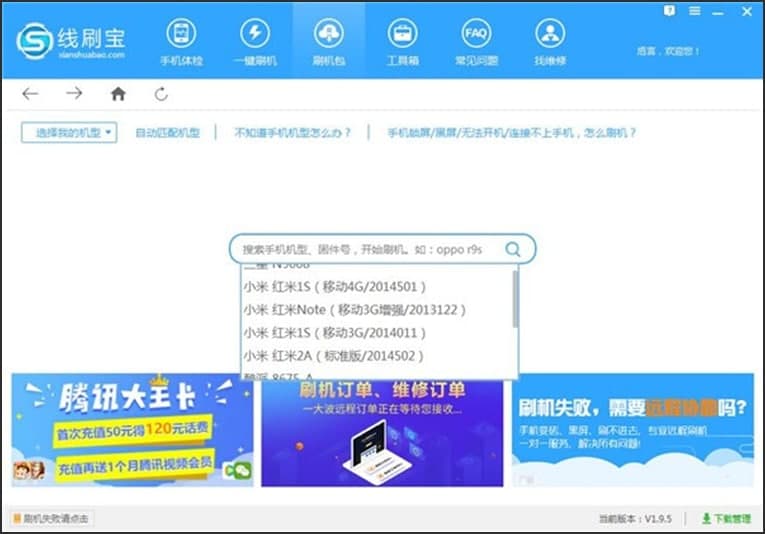Open the 工具箱 toolbox tab
This screenshot has height=534, width=765.
coord(403,42)
